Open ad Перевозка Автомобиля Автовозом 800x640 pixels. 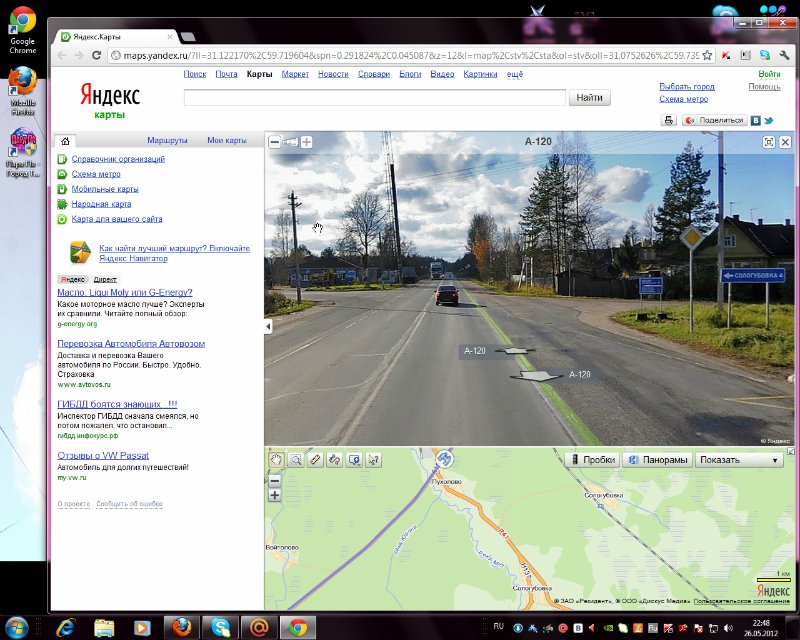[x=131, y=343]
